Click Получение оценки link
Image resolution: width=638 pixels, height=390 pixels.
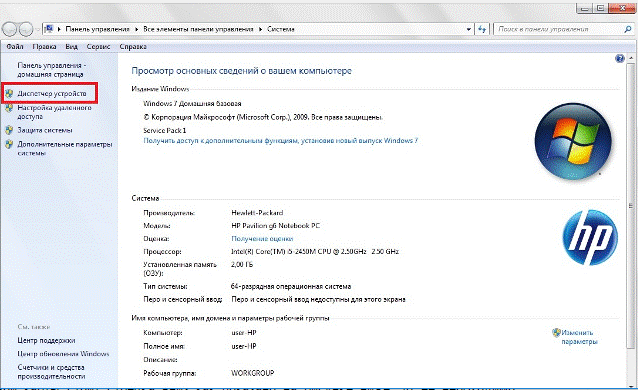coord(262,239)
